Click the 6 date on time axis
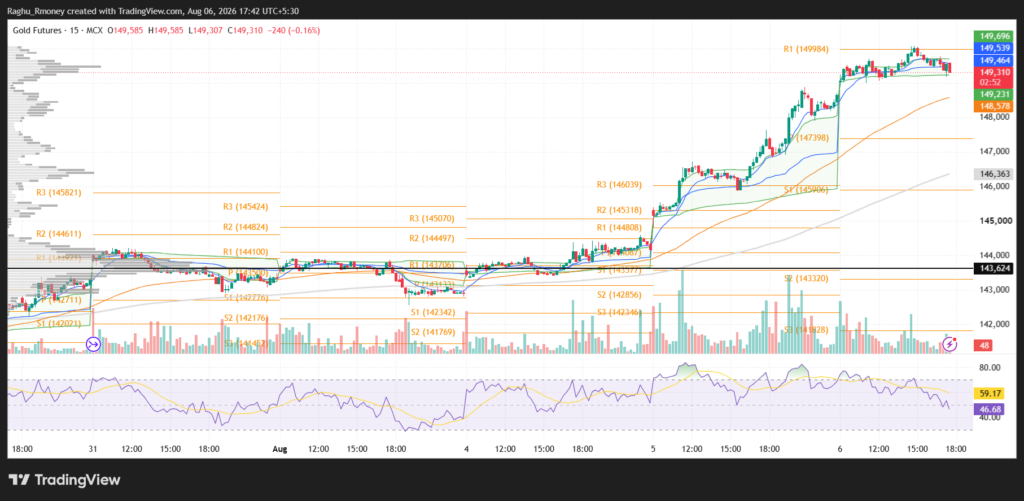Image resolution: width=1024 pixels, height=501 pixels. coord(840,449)
